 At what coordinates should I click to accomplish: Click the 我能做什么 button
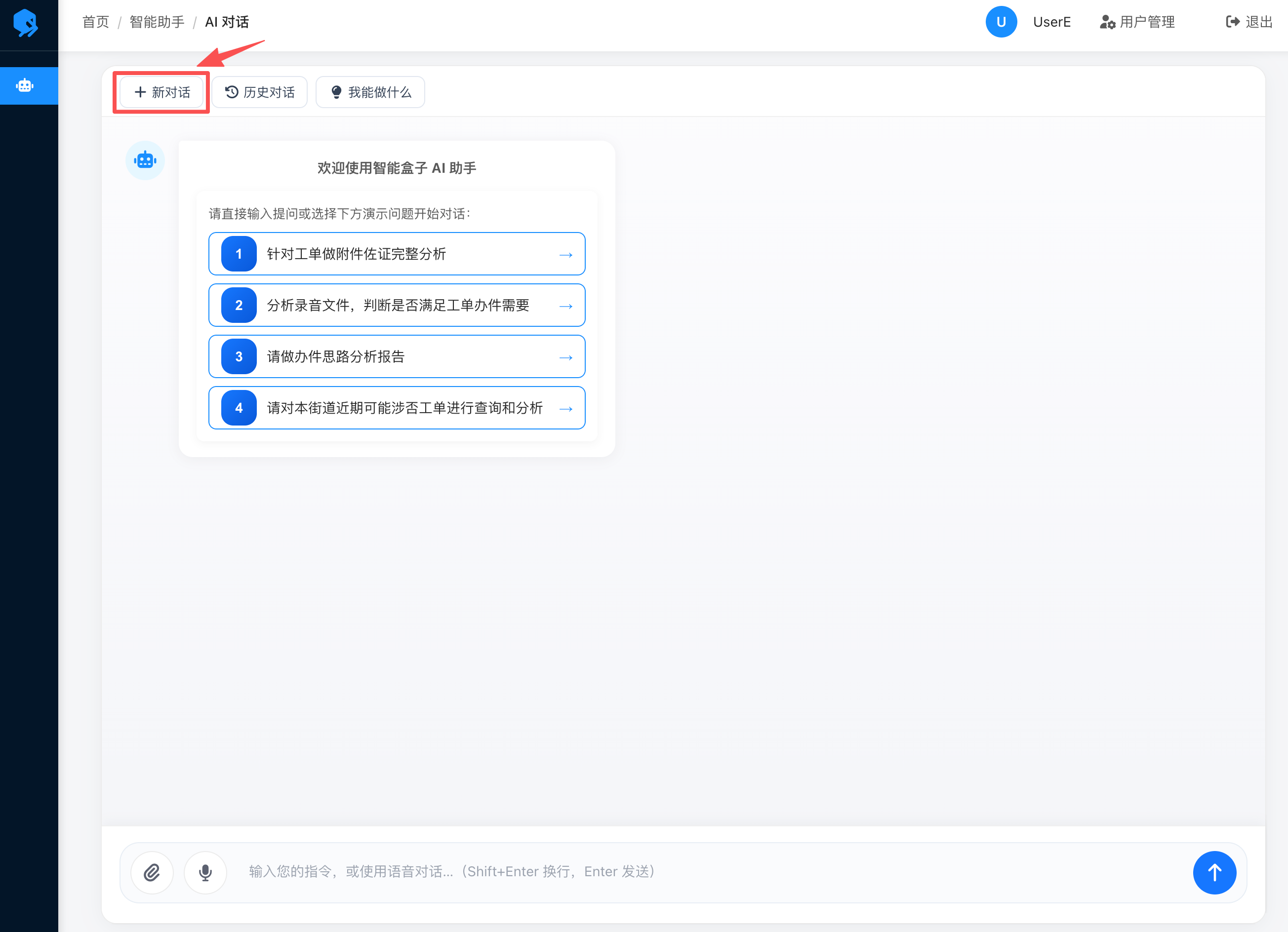pos(370,92)
